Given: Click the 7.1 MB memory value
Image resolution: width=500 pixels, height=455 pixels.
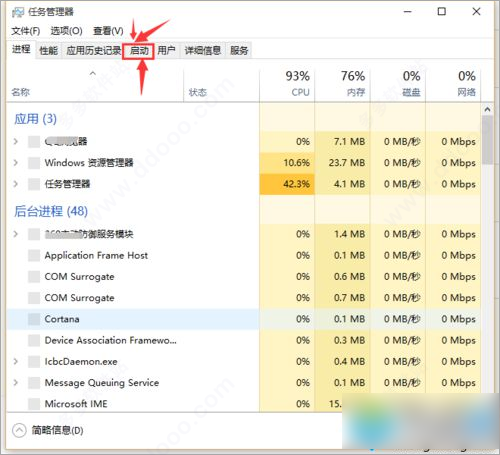Looking at the screenshot, I should [x=349, y=141].
